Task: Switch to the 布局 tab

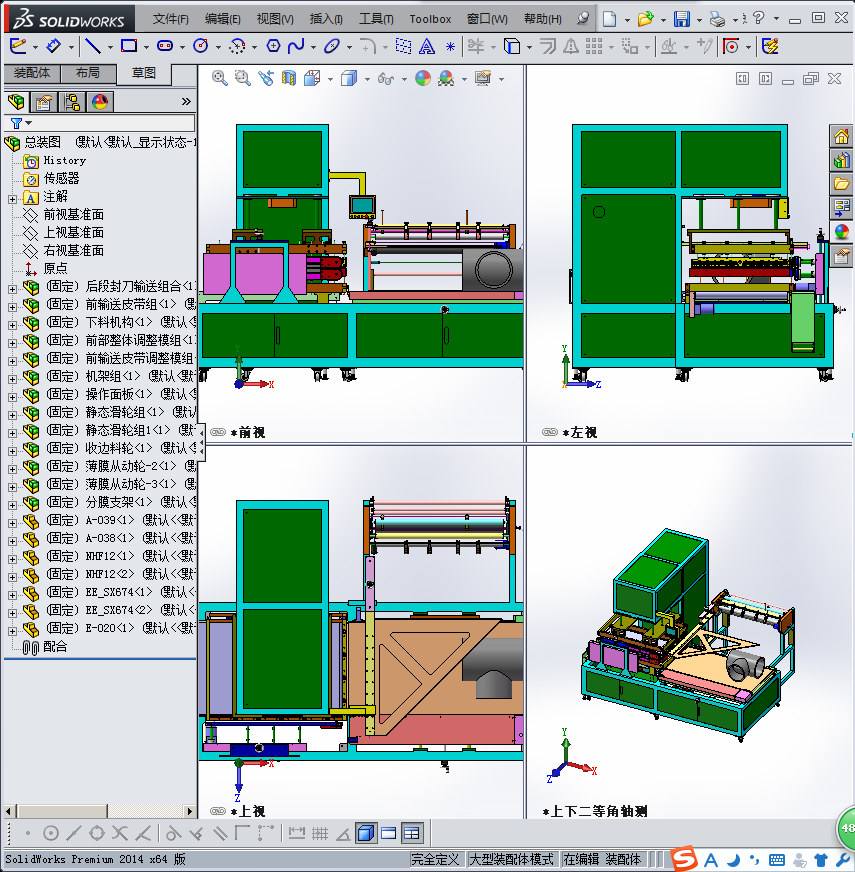Action: [x=88, y=73]
